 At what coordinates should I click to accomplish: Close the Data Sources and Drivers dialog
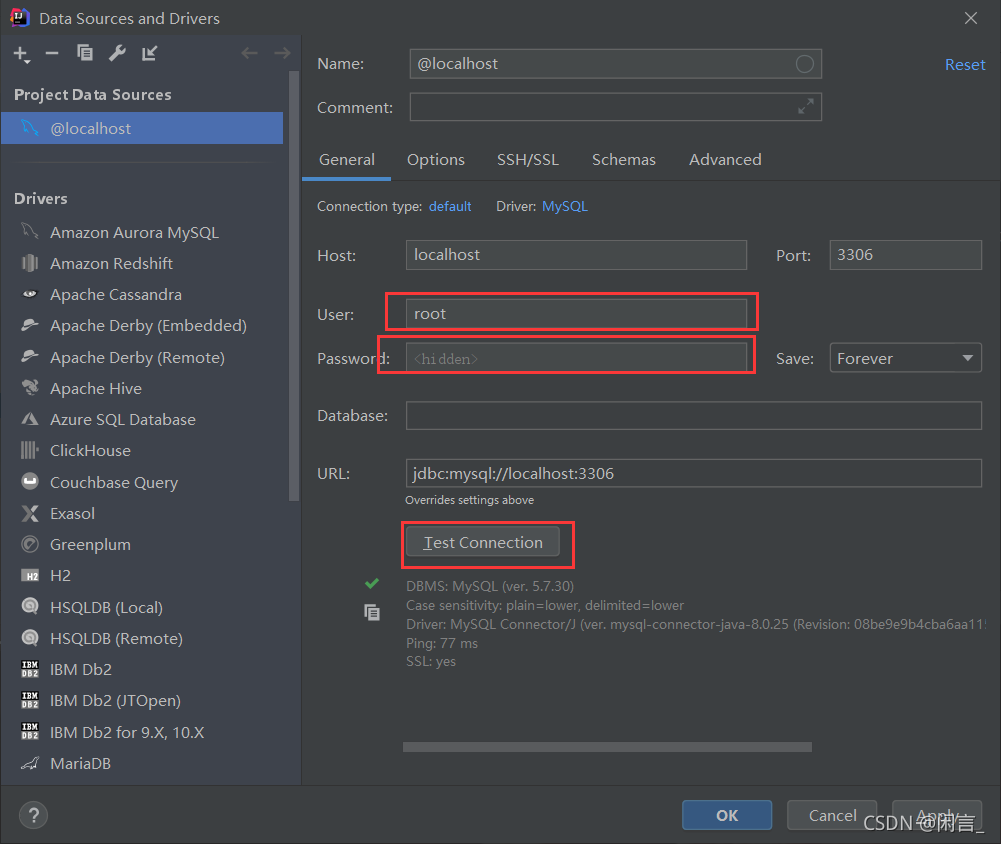(970, 18)
